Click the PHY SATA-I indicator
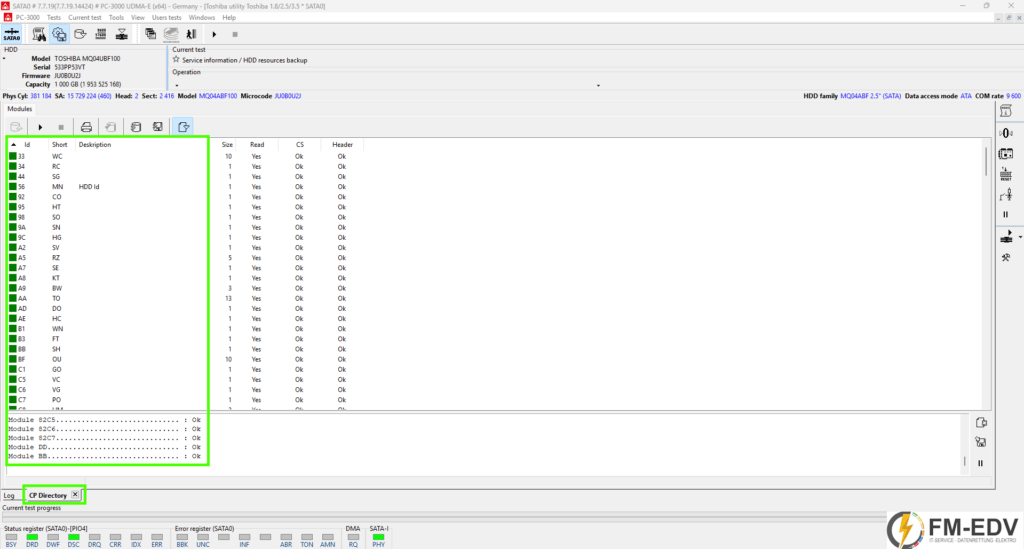Screen dimensions: 1024x549 tap(378, 537)
